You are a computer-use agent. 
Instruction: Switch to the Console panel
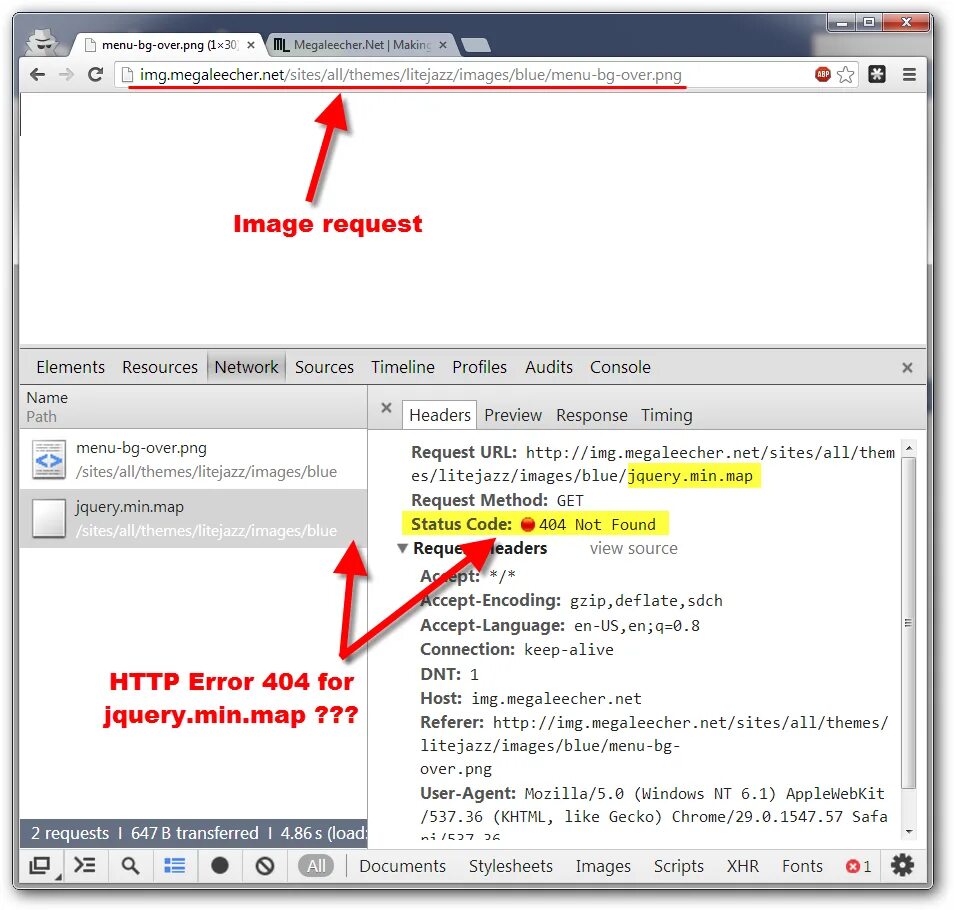[x=620, y=367]
